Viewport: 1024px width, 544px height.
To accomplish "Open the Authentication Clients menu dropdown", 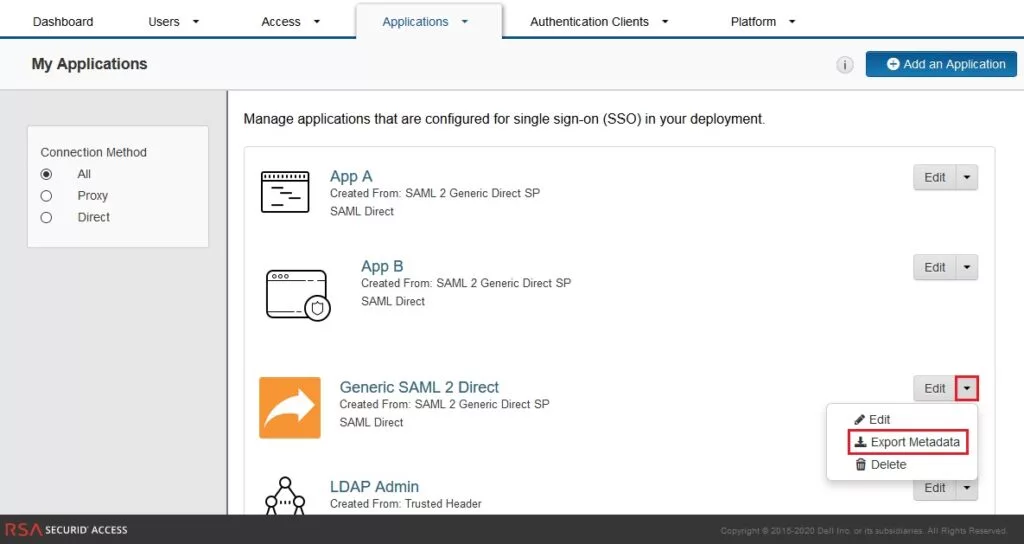I will pos(599,22).
